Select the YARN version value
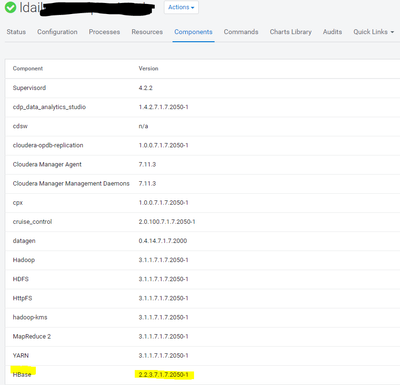 point(163,356)
